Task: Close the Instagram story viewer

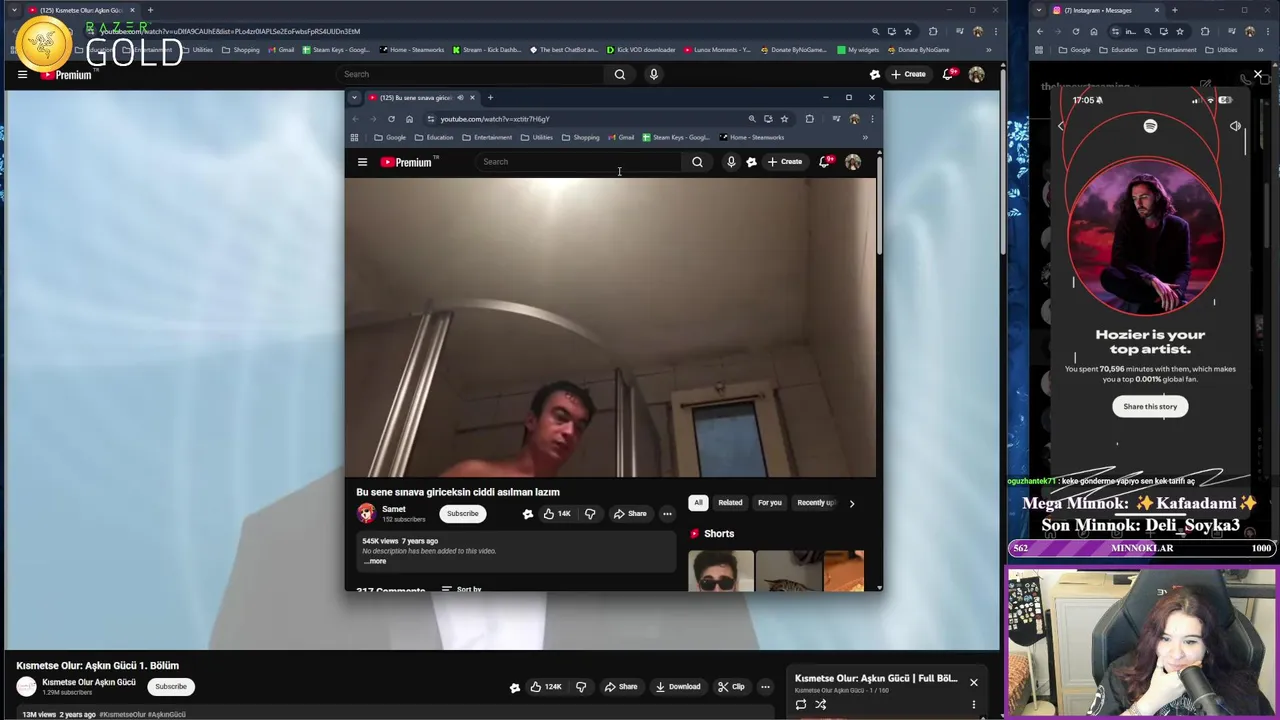Action: tap(1258, 74)
